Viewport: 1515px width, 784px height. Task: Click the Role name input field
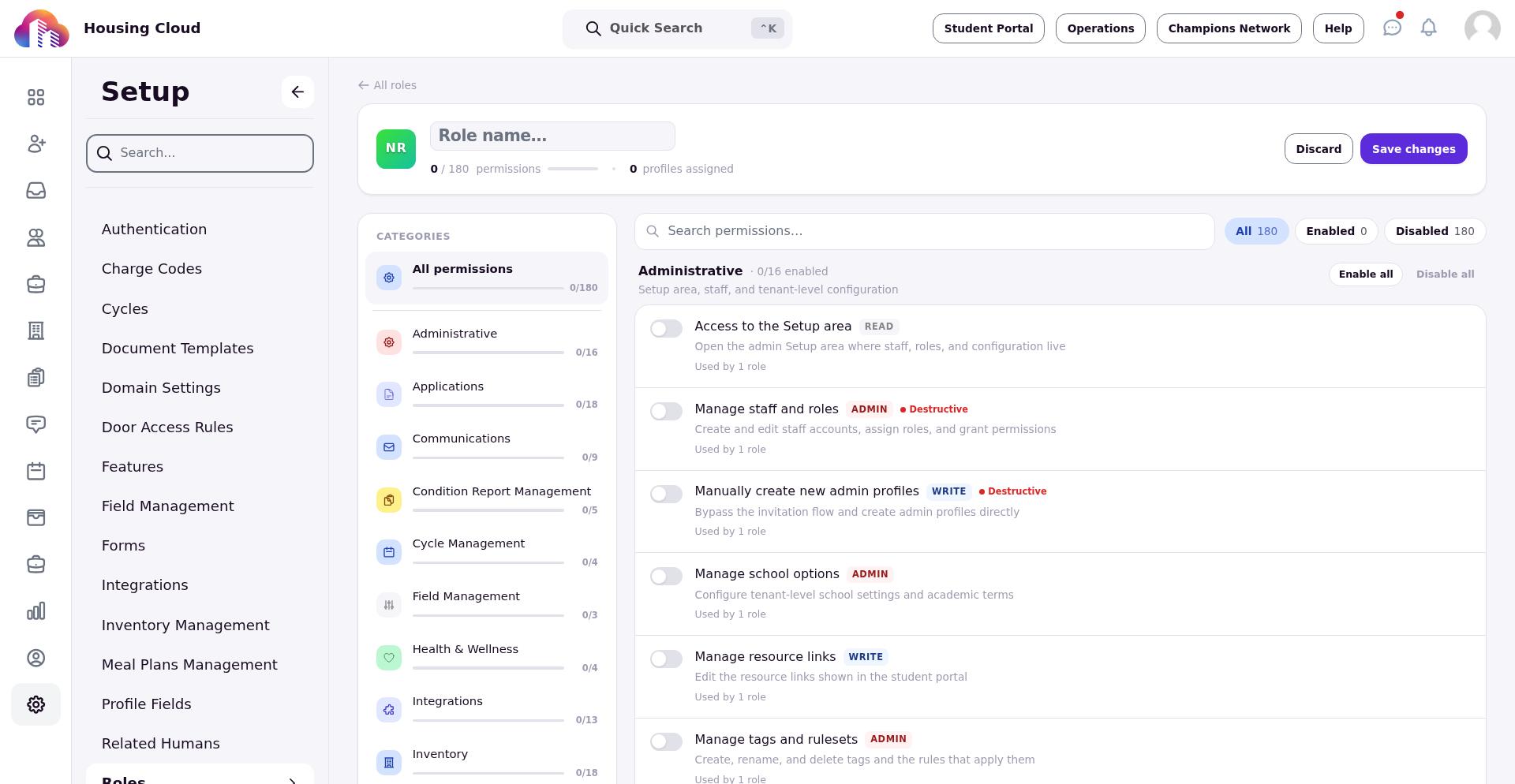tap(552, 136)
